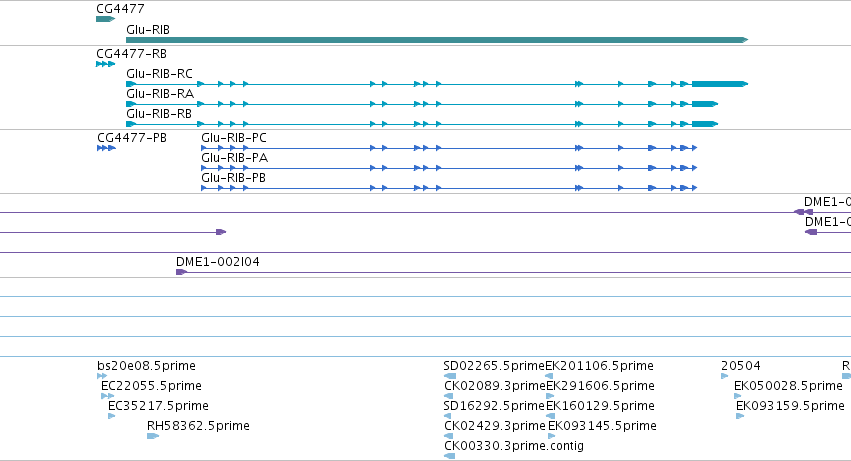Click the CG4477-RB transcript label

(131, 54)
